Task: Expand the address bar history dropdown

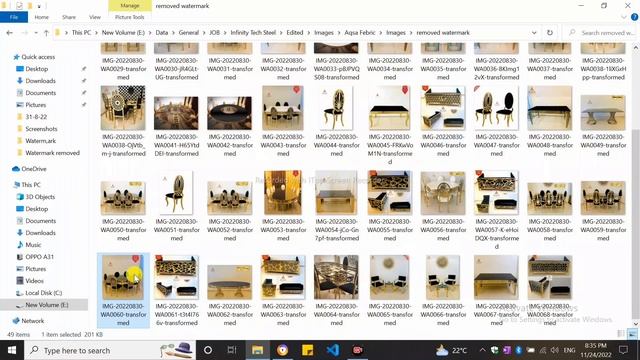Action: [534, 33]
